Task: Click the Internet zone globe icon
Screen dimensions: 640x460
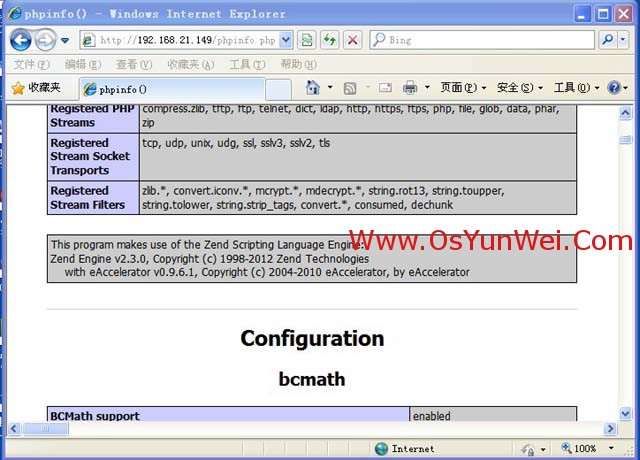Action: coord(381,449)
